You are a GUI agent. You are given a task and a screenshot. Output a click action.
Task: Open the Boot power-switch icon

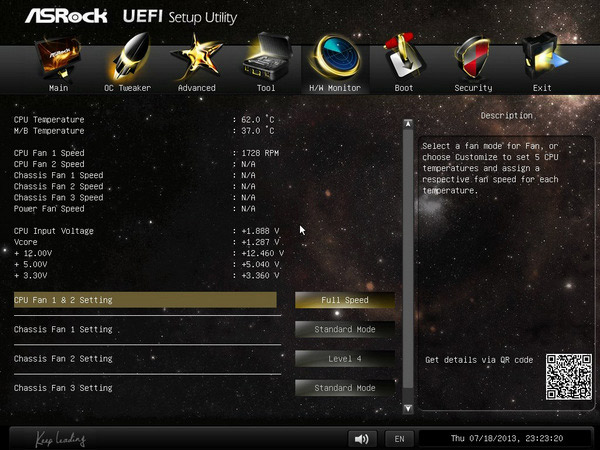pyautogui.click(x=404, y=60)
